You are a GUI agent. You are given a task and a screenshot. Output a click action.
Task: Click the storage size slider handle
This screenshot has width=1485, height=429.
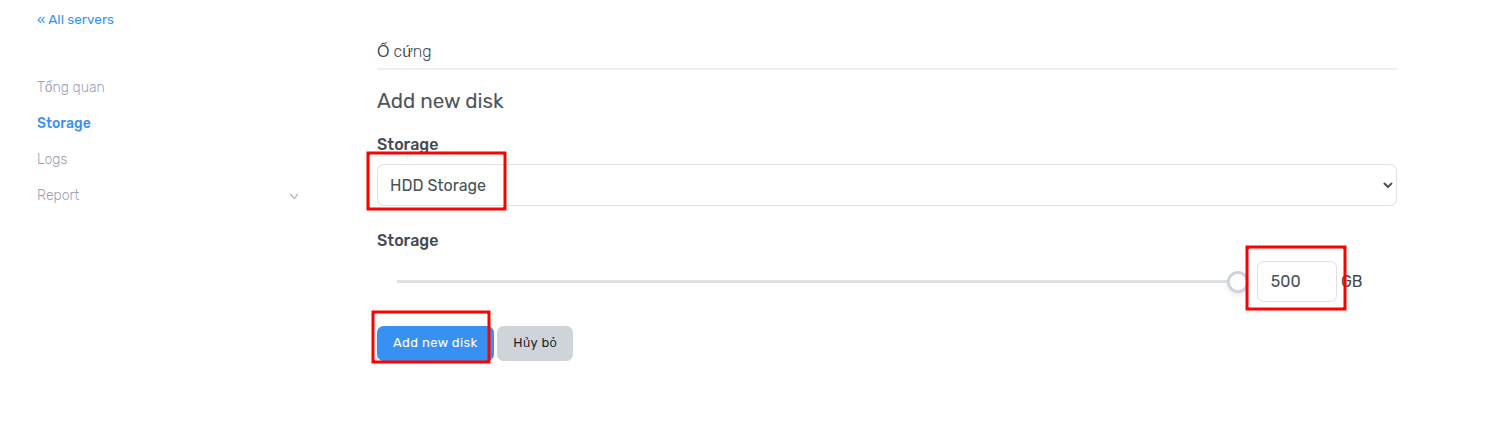(1237, 282)
